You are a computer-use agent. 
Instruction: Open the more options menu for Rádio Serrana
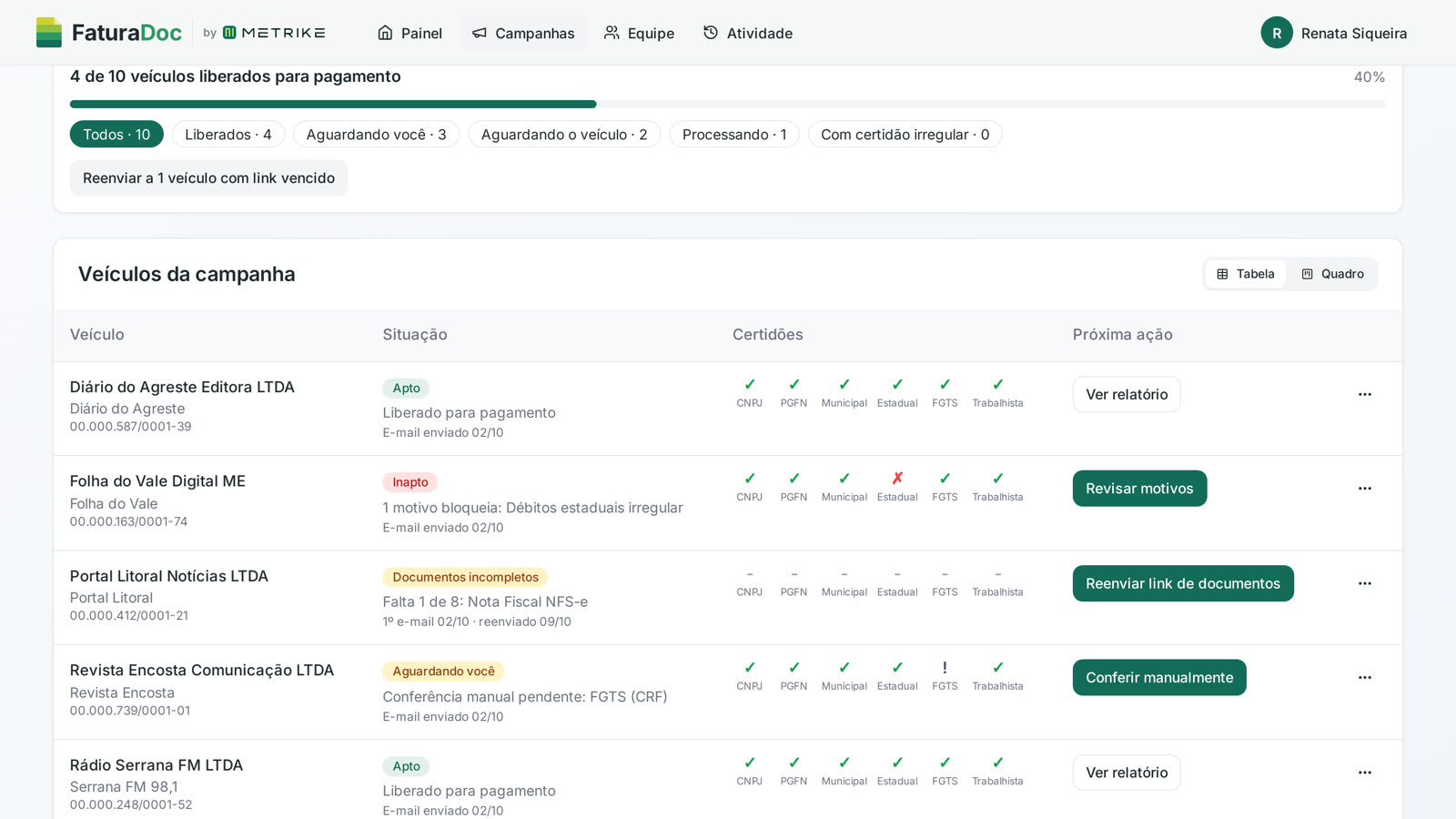click(x=1364, y=773)
